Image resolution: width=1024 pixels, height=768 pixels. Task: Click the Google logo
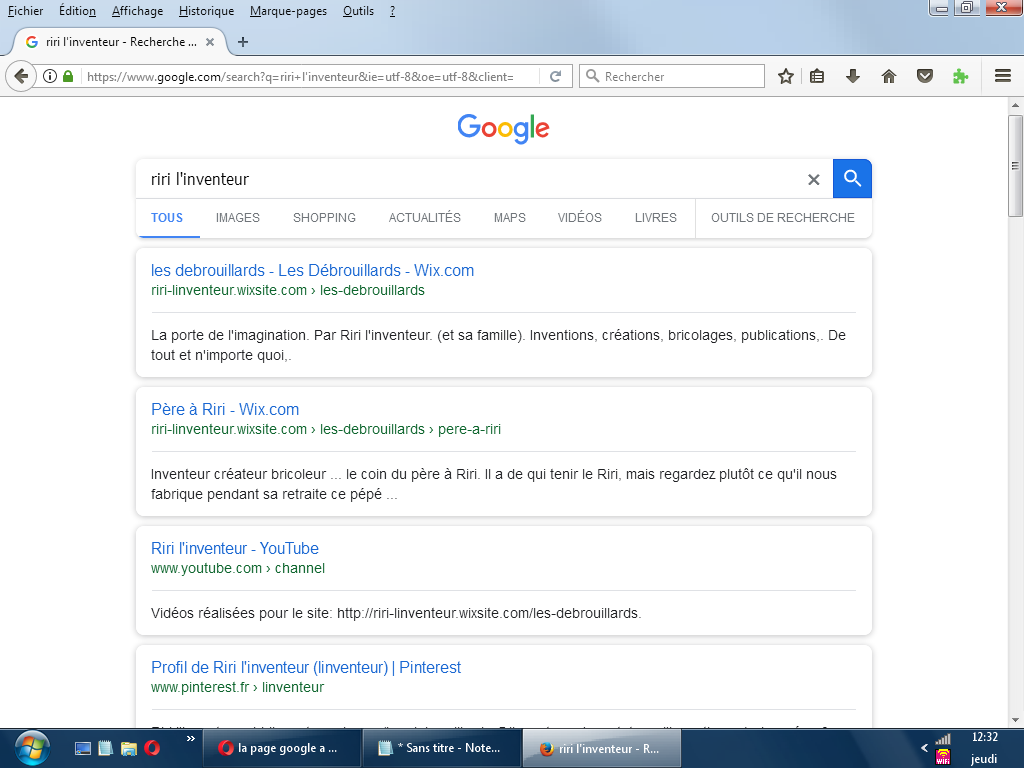pos(504,128)
